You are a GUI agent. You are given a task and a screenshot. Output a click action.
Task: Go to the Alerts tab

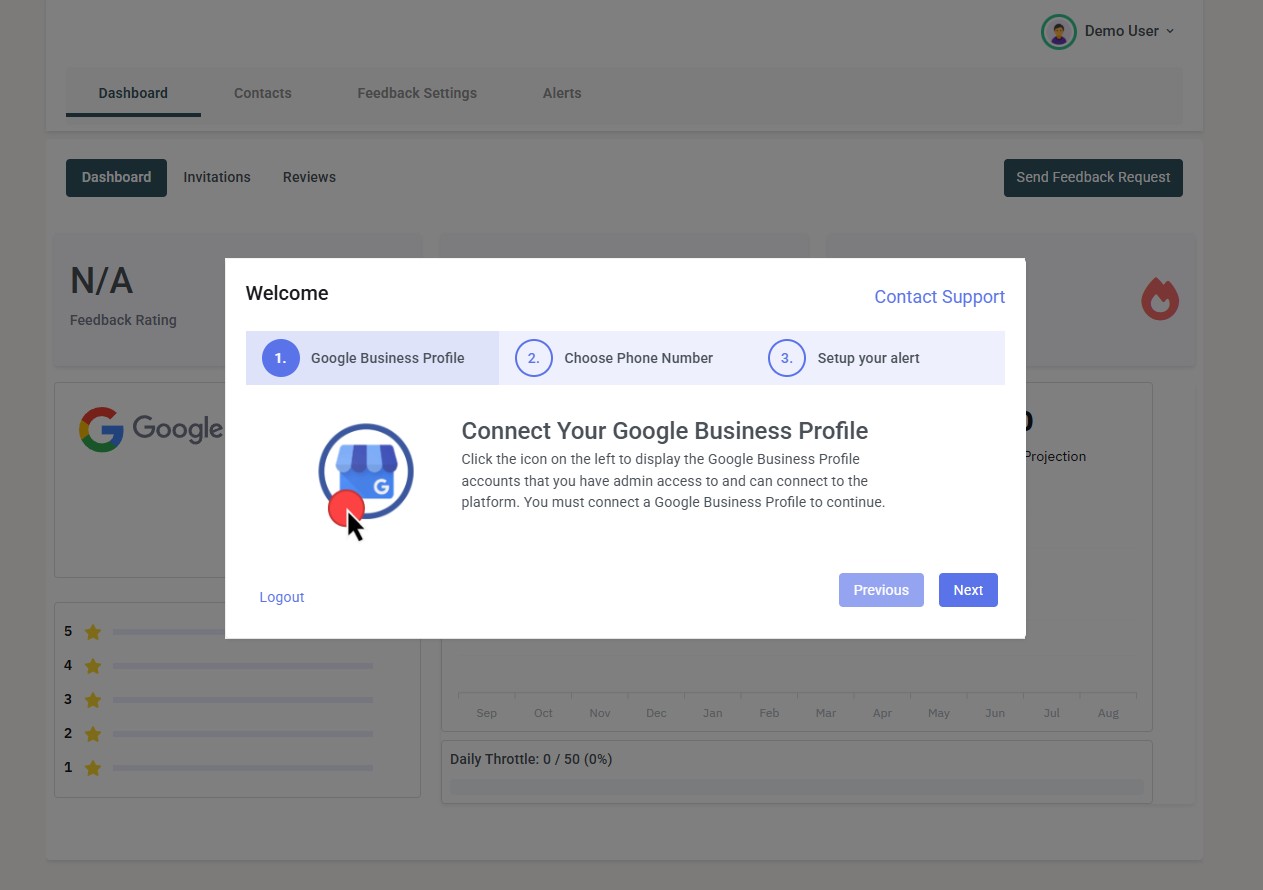[562, 93]
